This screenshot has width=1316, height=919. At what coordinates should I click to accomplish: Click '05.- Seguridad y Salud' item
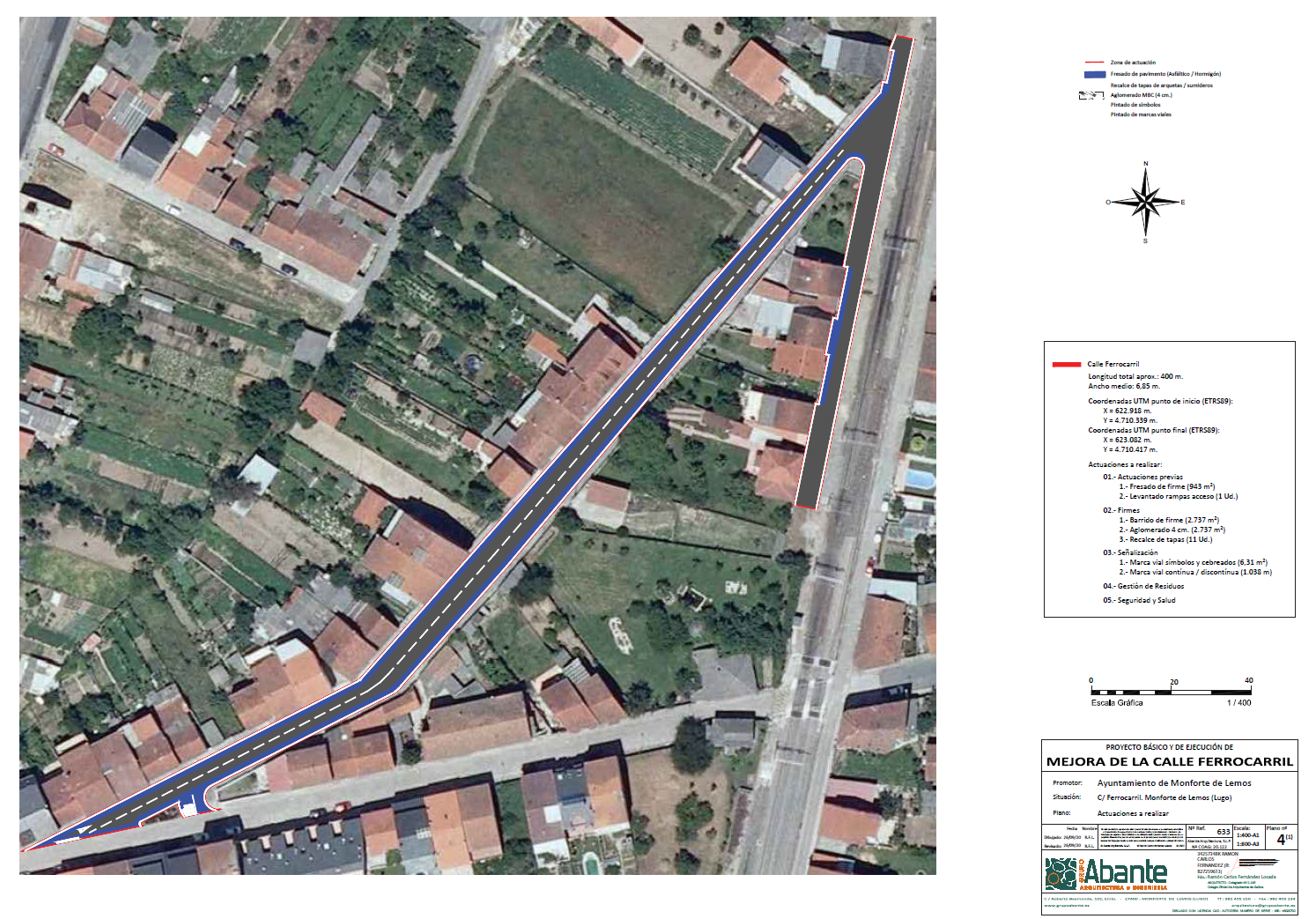1139,600
